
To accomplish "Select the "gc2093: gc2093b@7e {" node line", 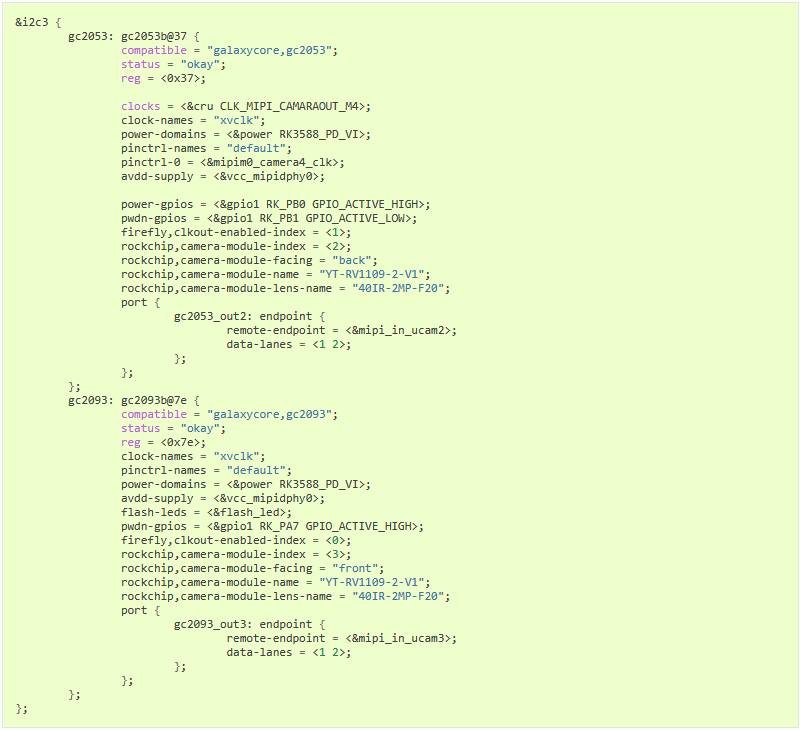I will pyautogui.click(x=134, y=400).
